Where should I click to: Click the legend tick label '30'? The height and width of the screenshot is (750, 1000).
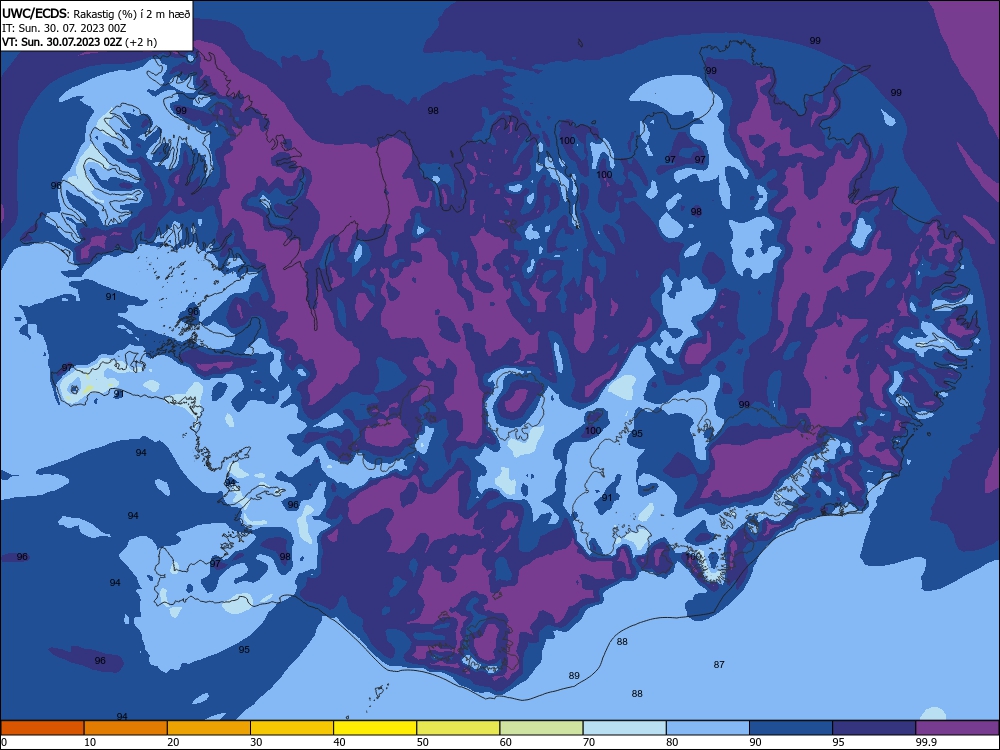(x=256, y=742)
